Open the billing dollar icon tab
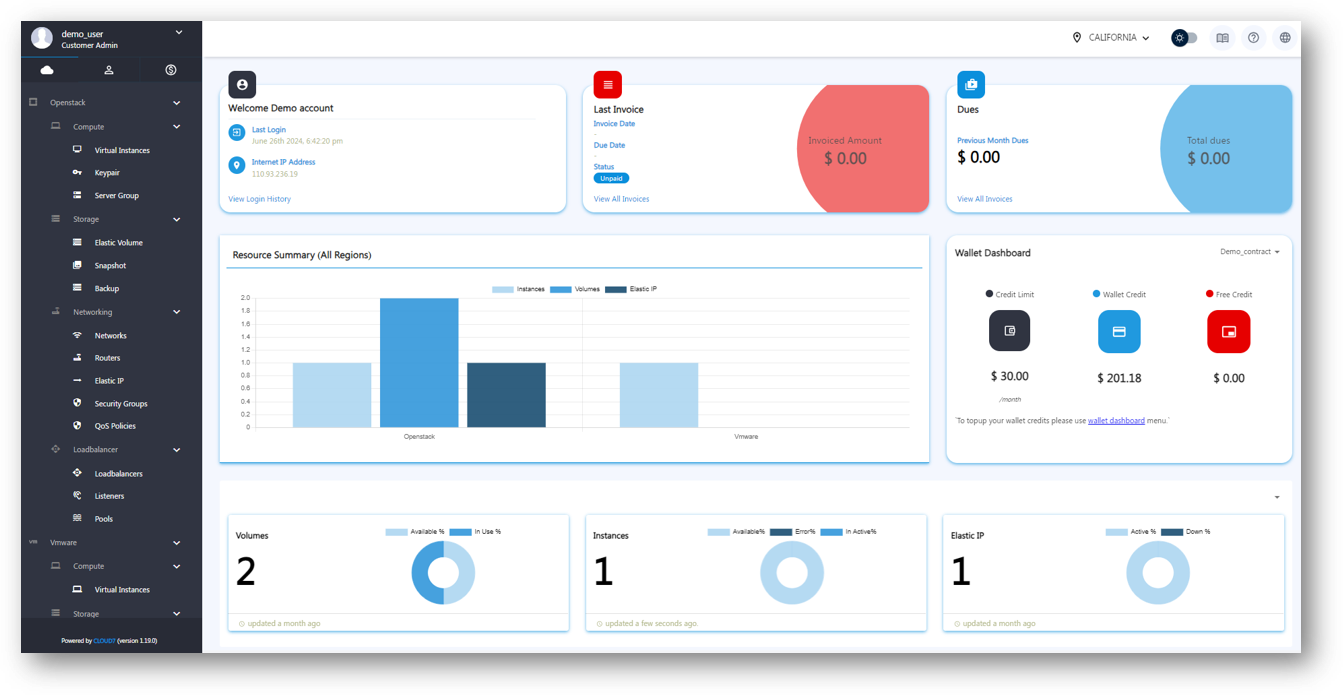This screenshot has height=695, width=1343. pos(171,70)
